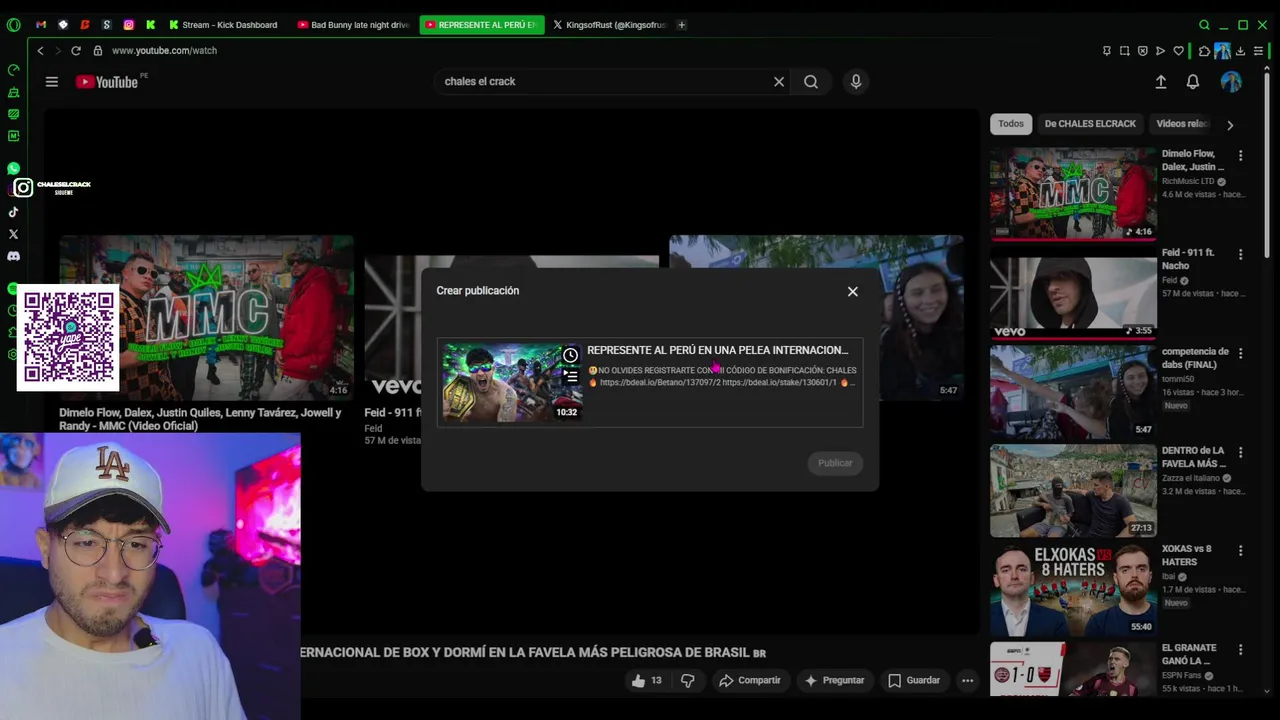Open the XOKAS vs 8 HATERS thumbnail
This screenshot has width=1280, height=720.
point(1073,588)
